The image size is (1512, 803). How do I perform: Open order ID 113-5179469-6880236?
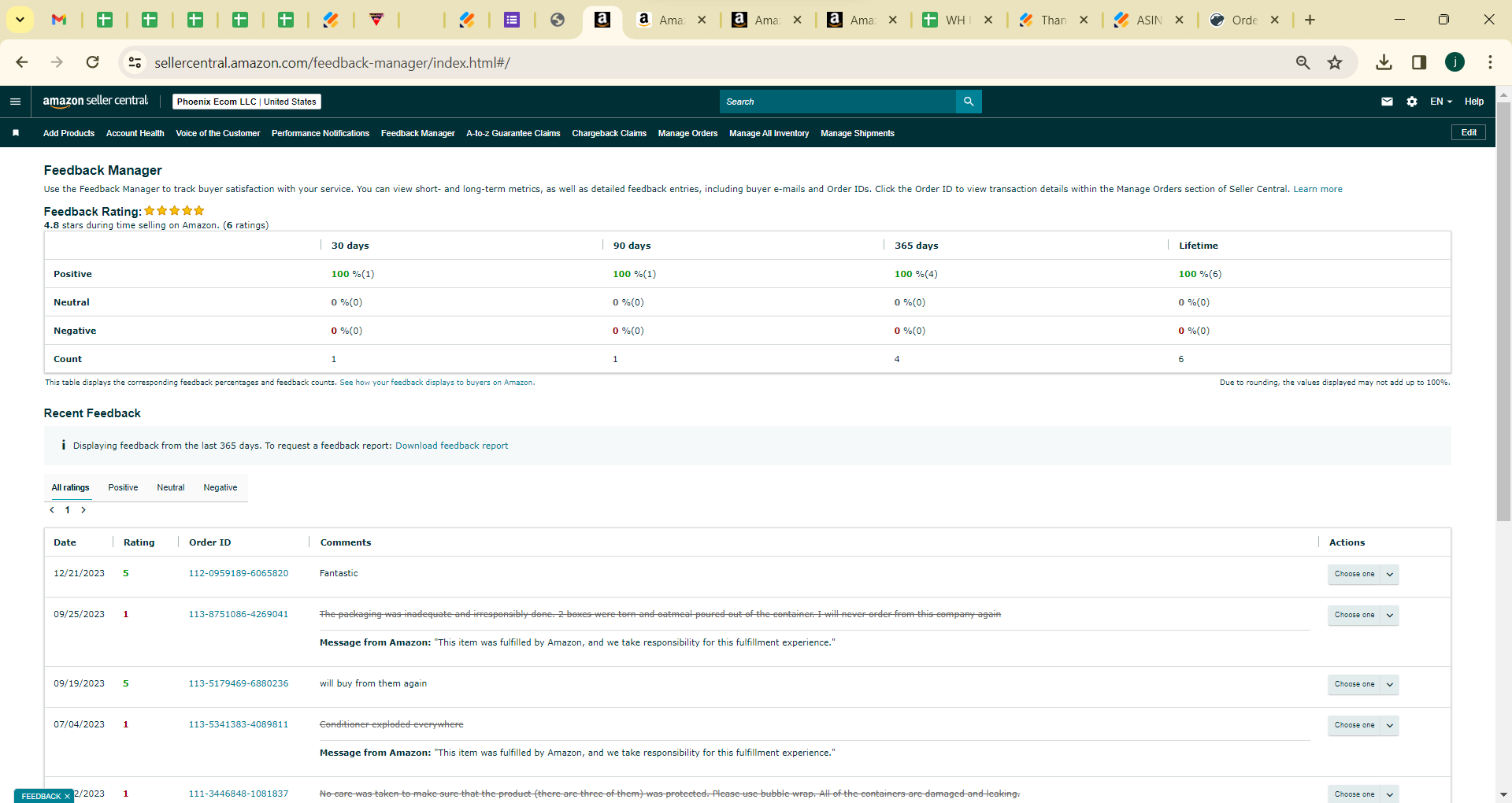tap(239, 684)
